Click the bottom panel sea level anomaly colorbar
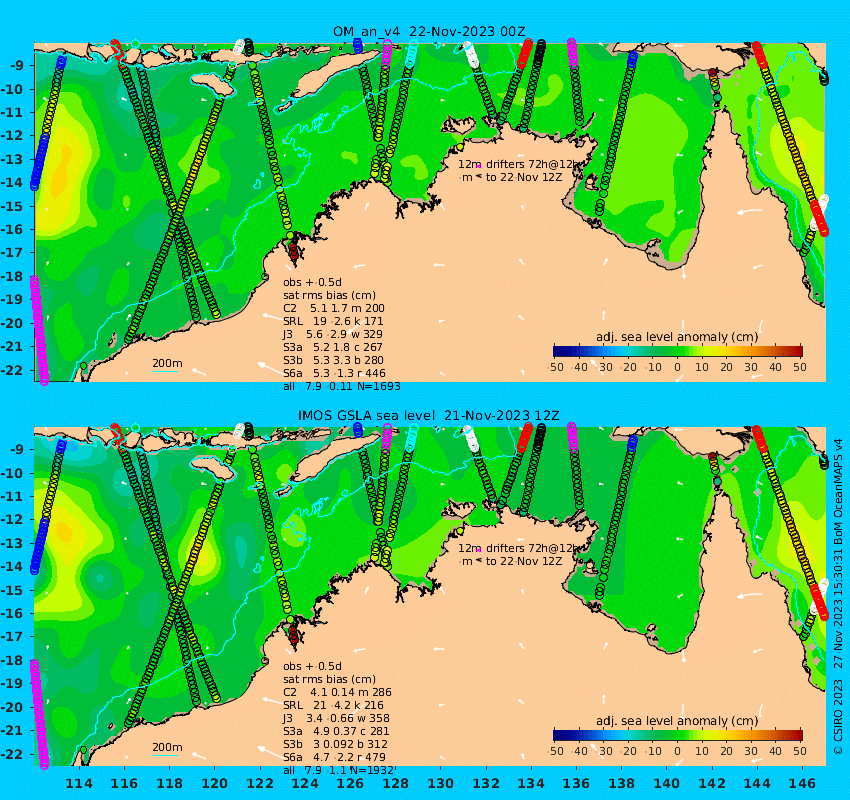The width and height of the screenshot is (850, 800). pos(678,735)
